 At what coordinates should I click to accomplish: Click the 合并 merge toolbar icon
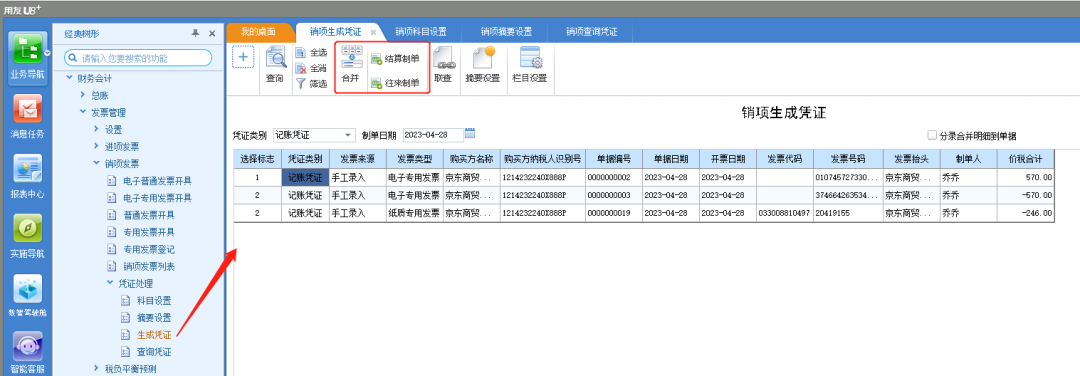pyautogui.click(x=351, y=66)
